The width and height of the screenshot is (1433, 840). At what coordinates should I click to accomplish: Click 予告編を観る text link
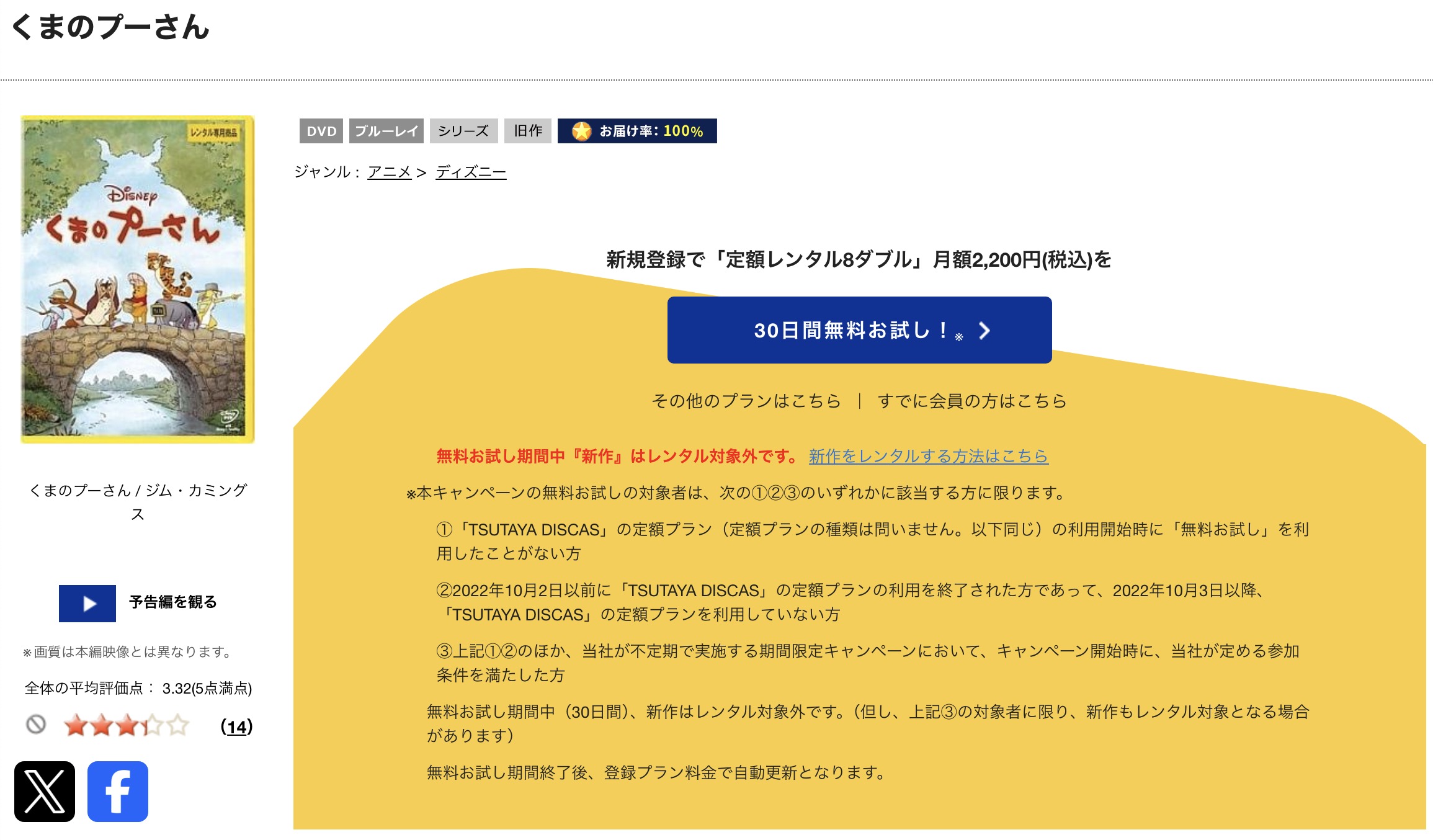[x=173, y=602]
